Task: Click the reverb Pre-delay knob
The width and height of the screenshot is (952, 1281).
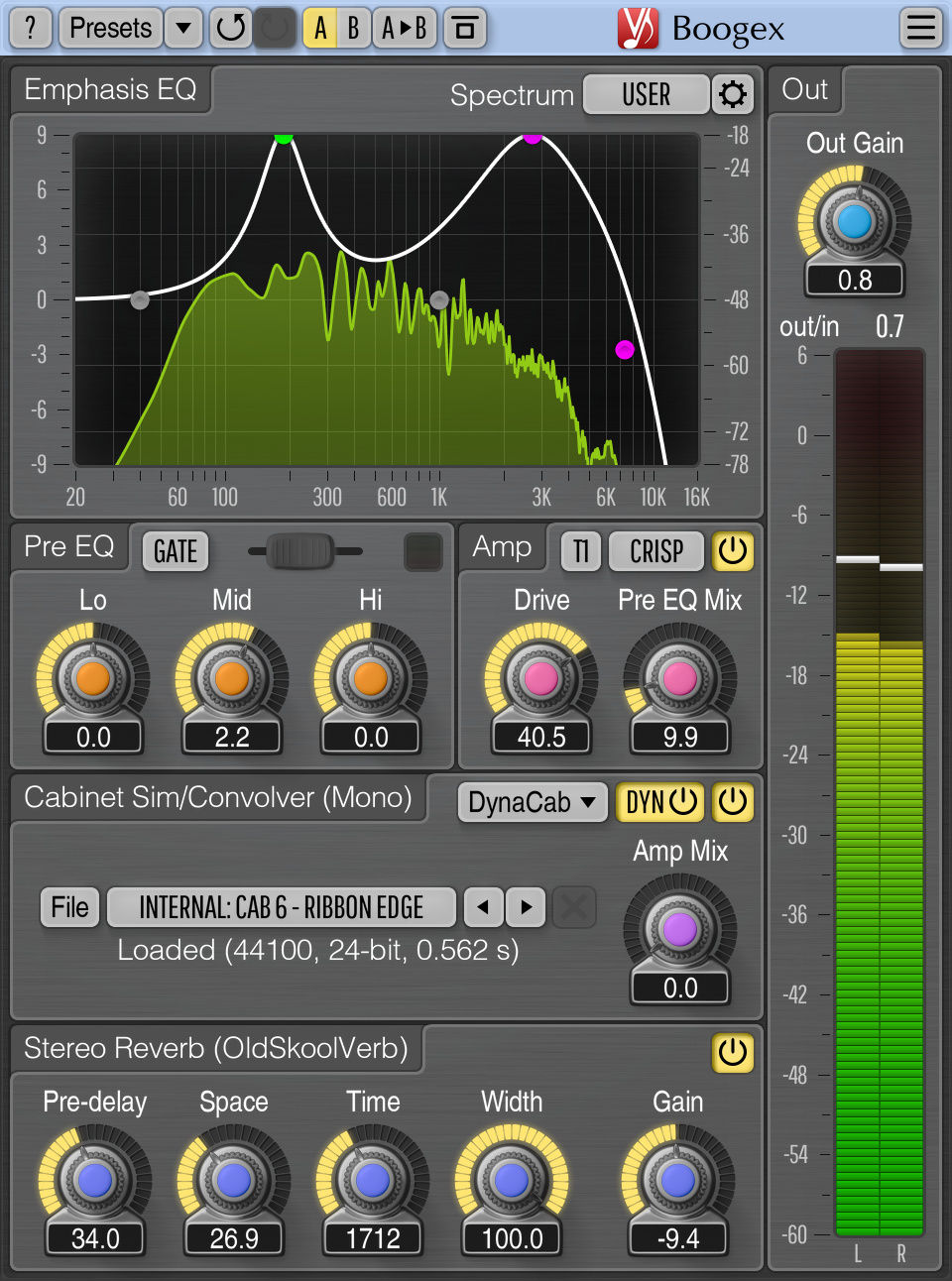Action: (x=95, y=1181)
